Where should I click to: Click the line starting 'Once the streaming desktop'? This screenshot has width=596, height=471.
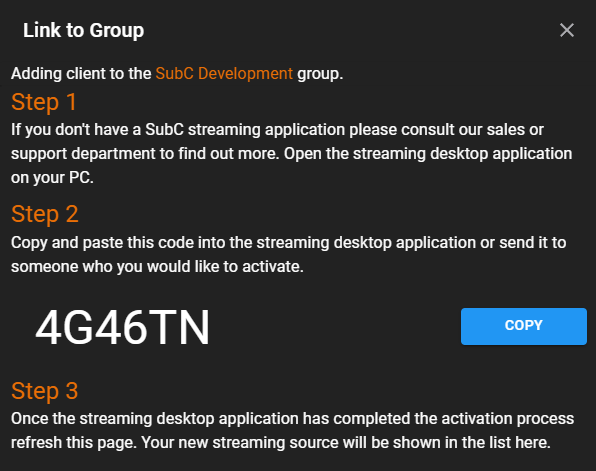point(292,419)
